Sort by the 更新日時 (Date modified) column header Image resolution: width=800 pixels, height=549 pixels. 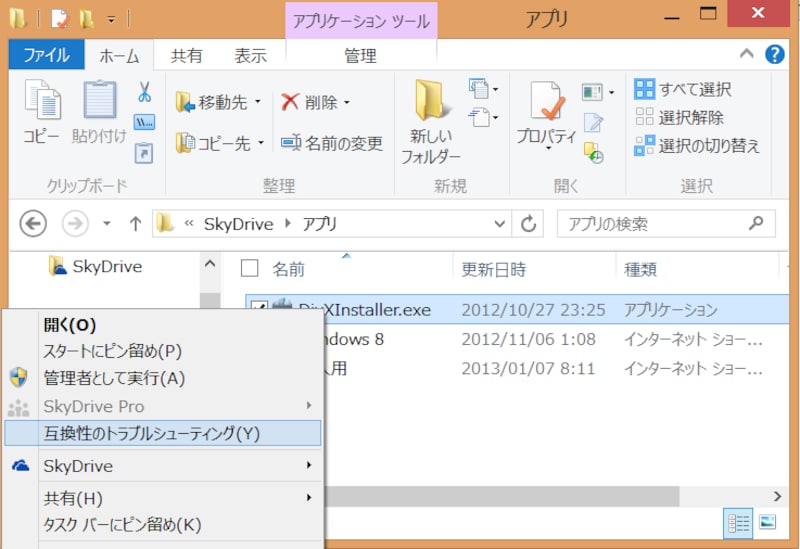493,269
